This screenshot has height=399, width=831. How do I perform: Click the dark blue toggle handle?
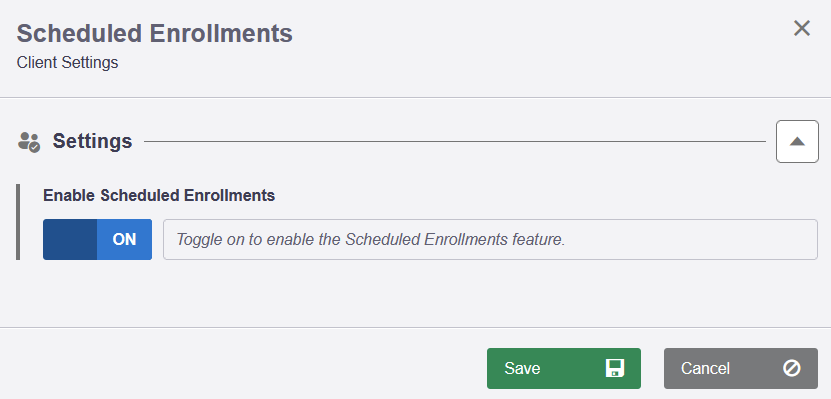pos(70,240)
